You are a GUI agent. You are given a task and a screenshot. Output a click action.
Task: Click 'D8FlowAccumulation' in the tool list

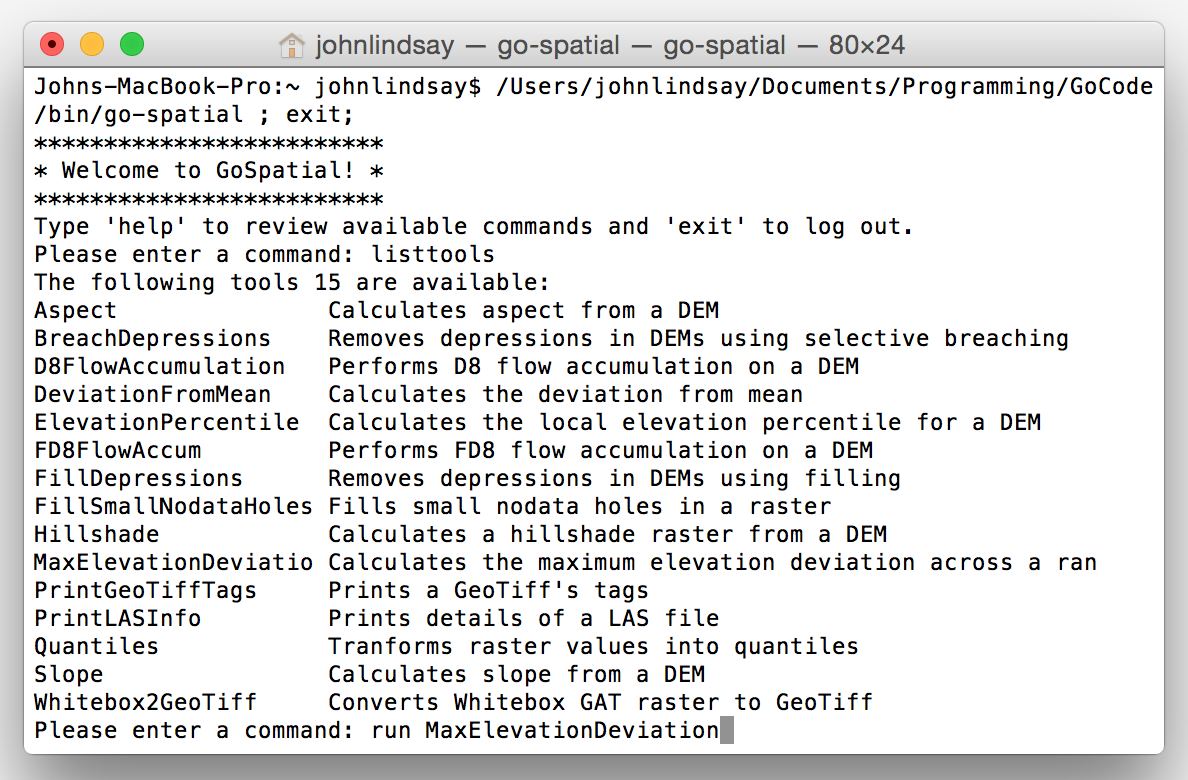click(x=159, y=366)
